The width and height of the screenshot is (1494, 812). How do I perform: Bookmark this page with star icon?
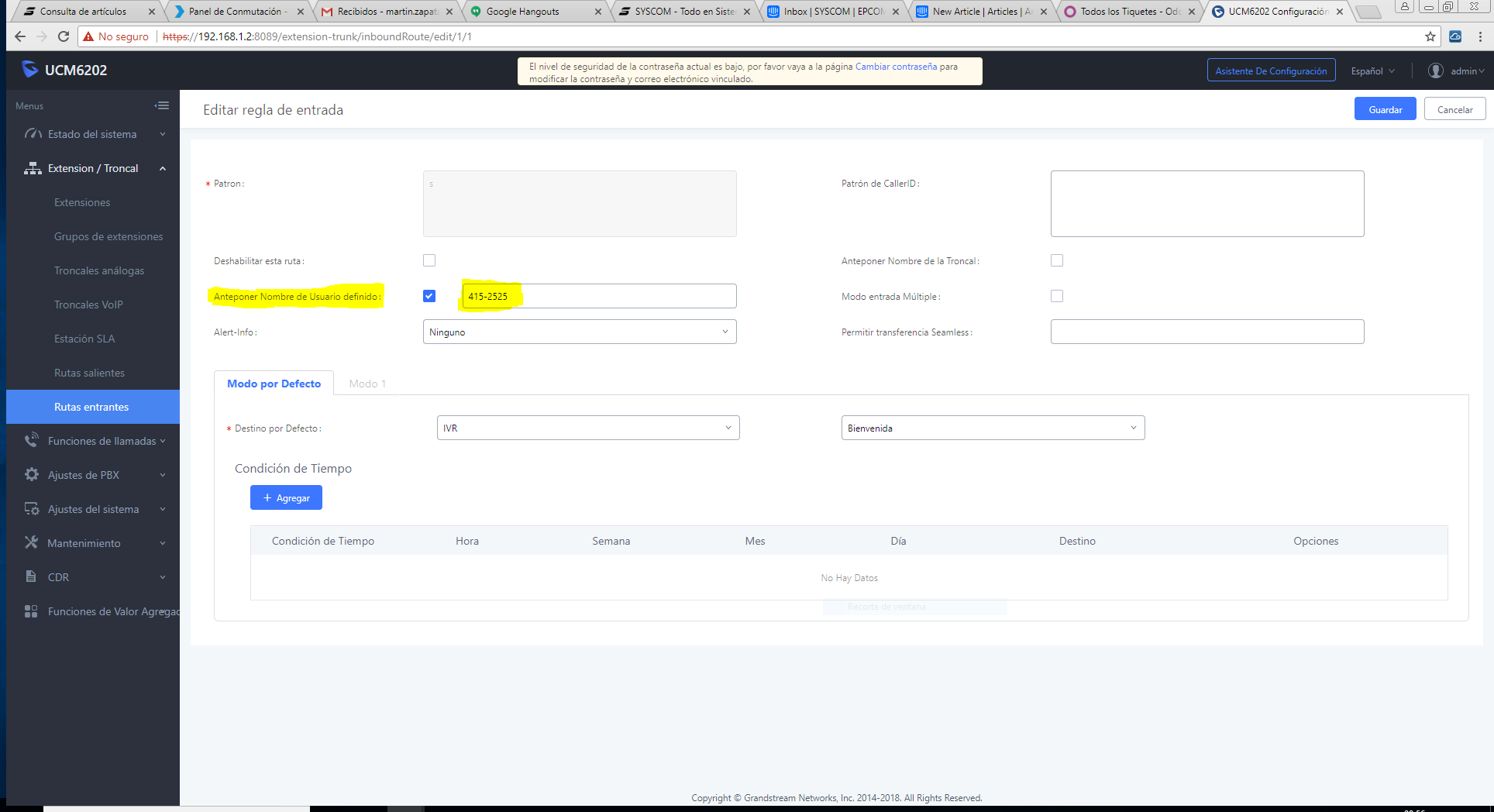[x=1430, y=36]
